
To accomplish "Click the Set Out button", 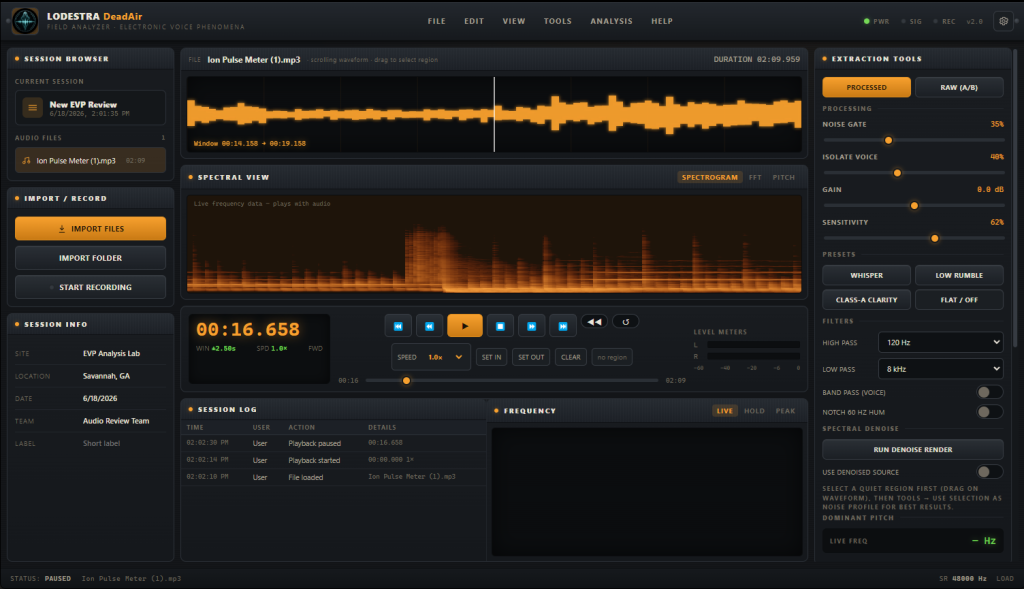I will click(x=531, y=357).
